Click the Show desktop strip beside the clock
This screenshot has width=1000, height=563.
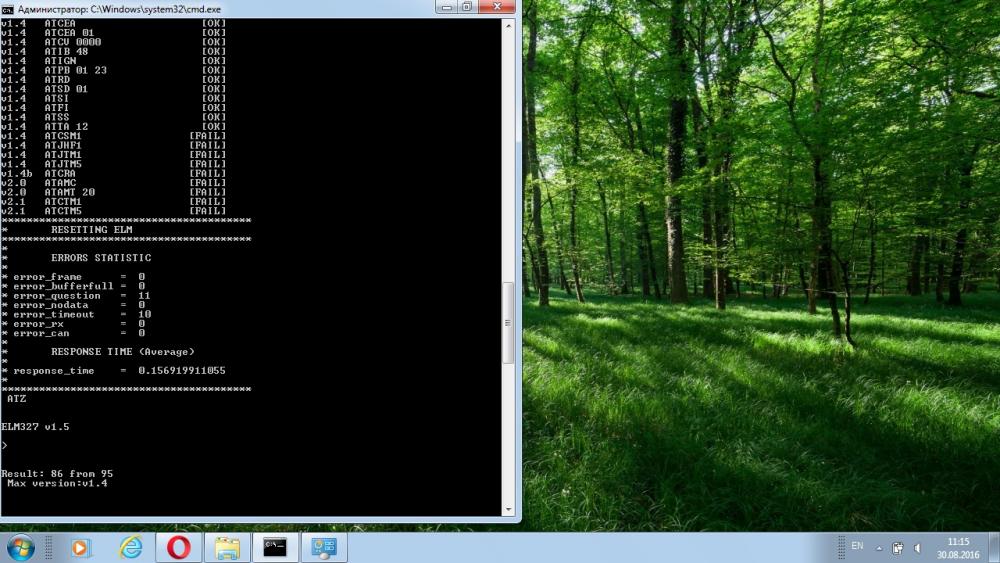[994, 548]
